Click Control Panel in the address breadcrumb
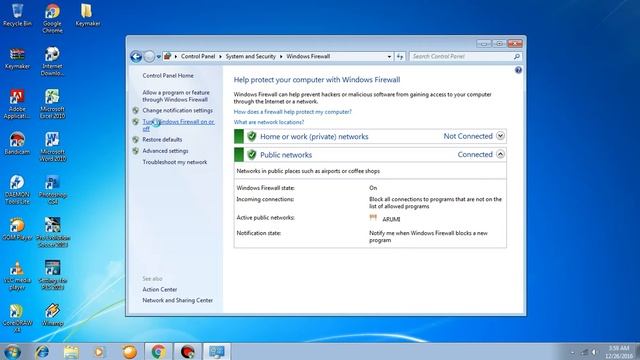640x360 pixels. [198, 56]
